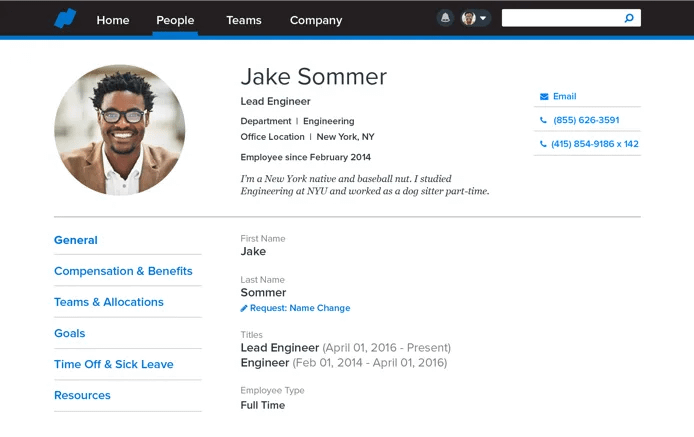Open the General profile section
This screenshot has height=437, width=694.
(76, 240)
